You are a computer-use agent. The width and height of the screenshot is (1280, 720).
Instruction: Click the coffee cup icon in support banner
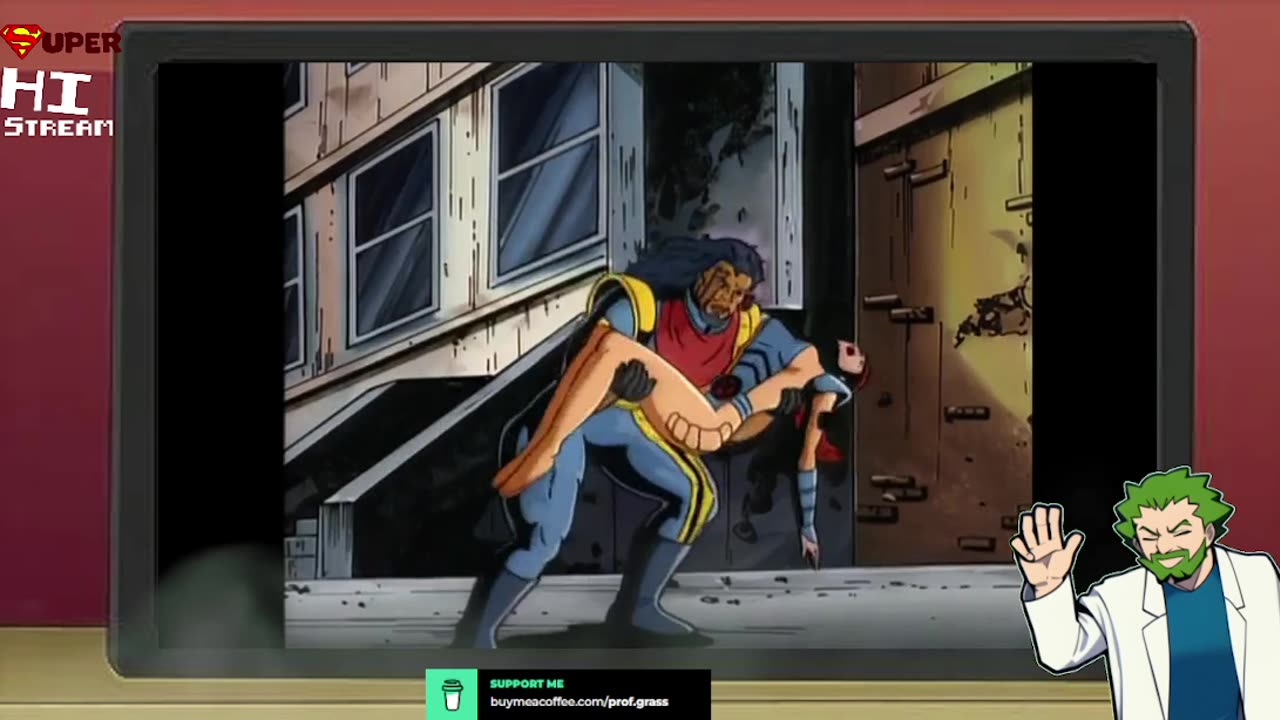pyautogui.click(x=452, y=694)
